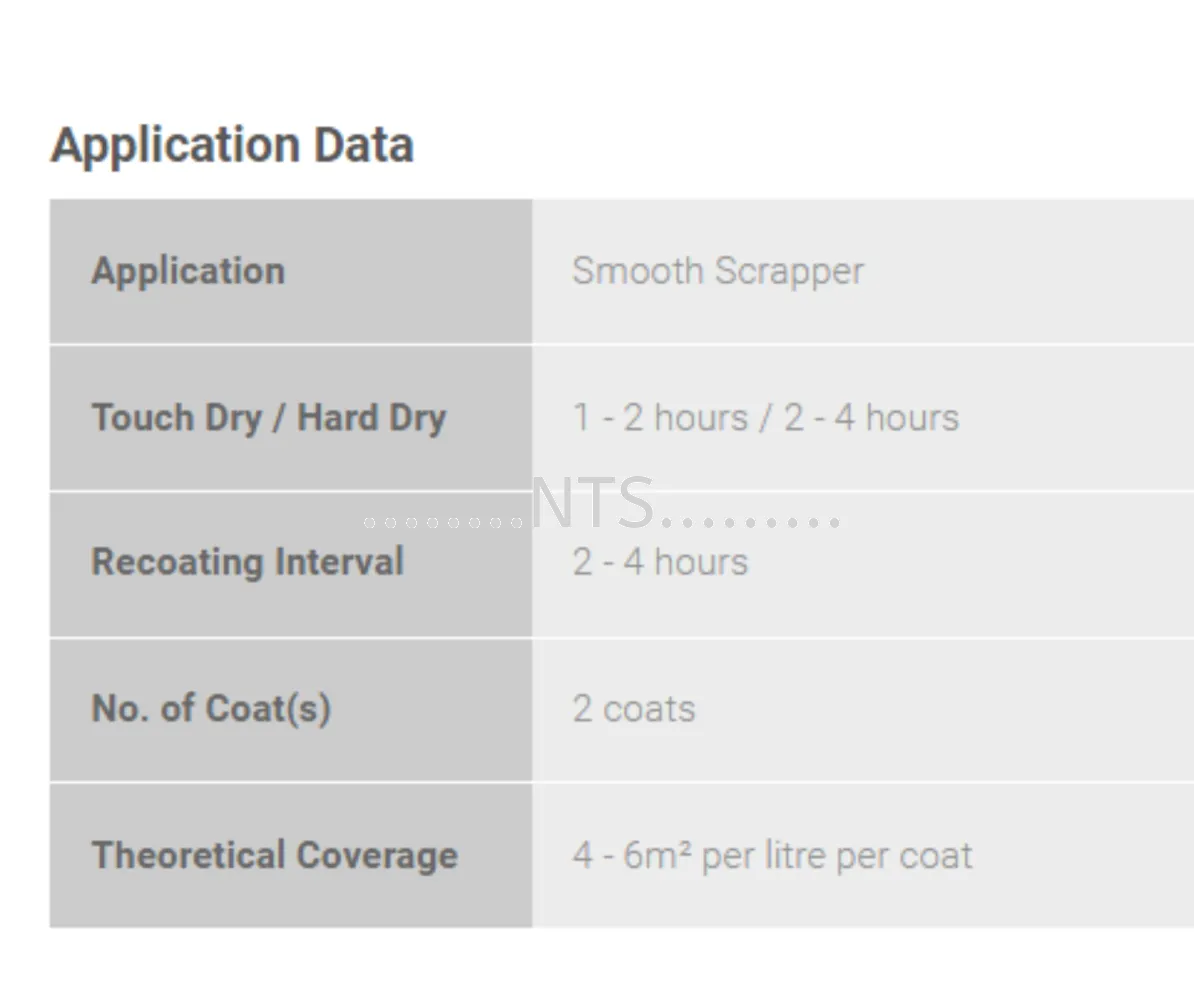This screenshot has width=1194, height=1000.
Task: Select the Application label cell
Action: tap(291, 271)
